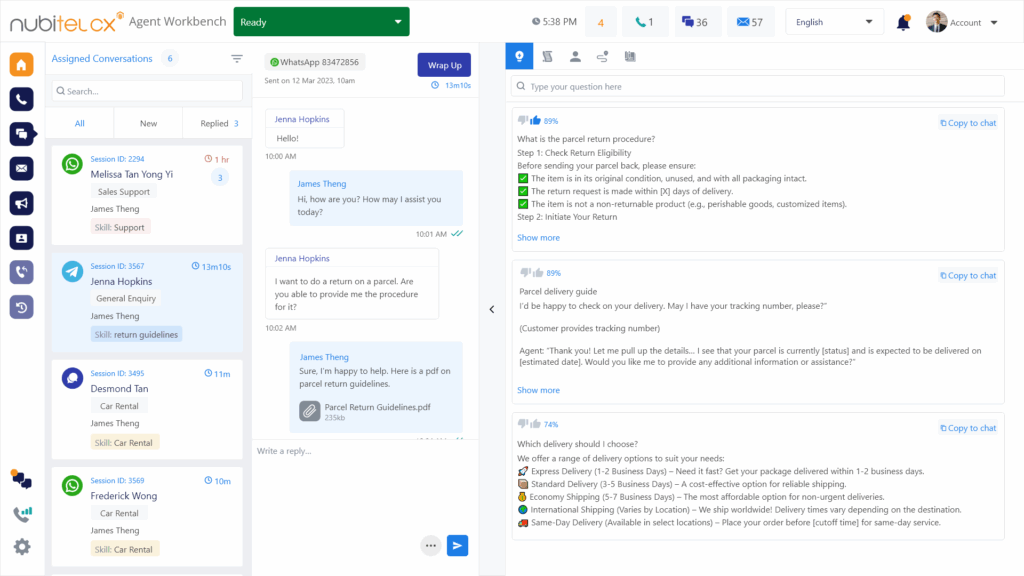Open the Home icon in left sidebar
Image resolution: width=1024 pixels, height=576 pixels.
tap(20, 62)
